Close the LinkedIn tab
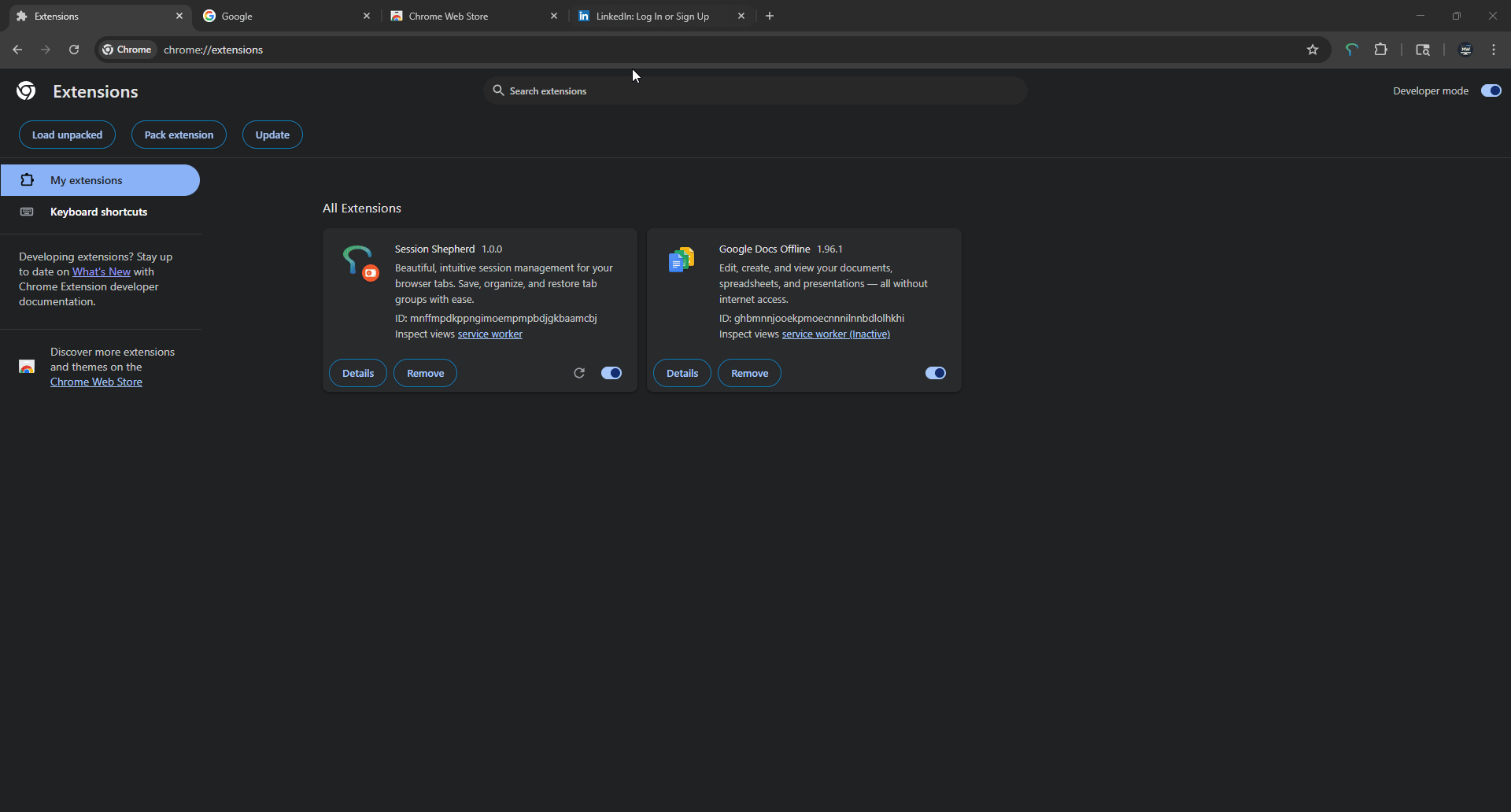The height and width of the screenshot is (812, 1511). pos(741,16)
